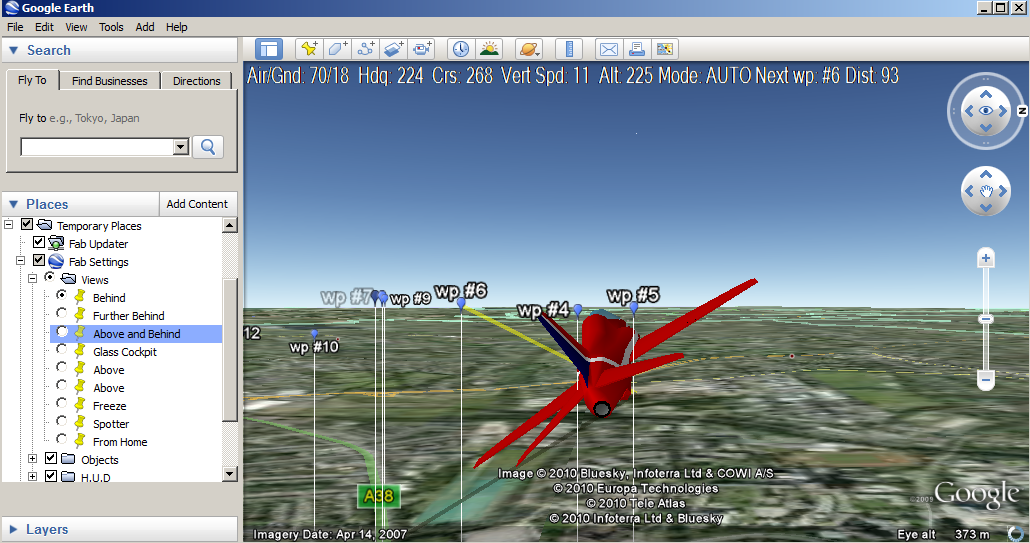Click the Fly to text input field
Viewport: 1030px width, 543px height.
[x=97, y=147]
